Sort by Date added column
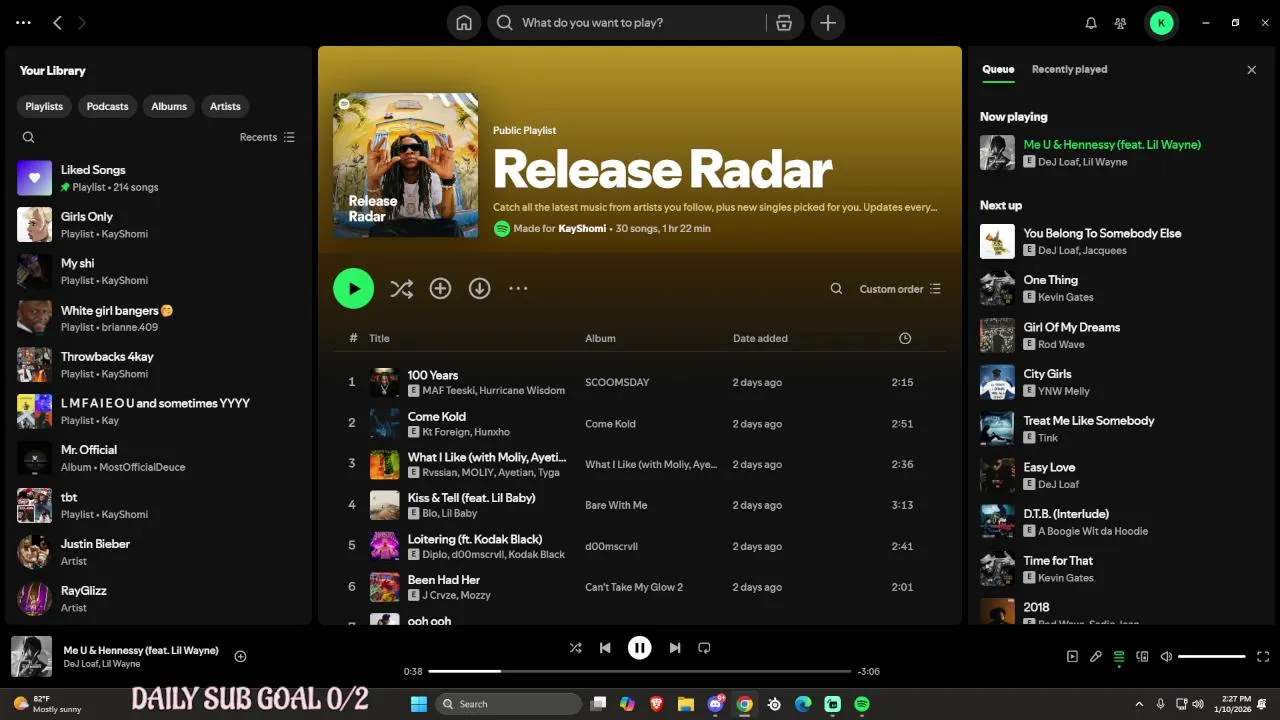This screenshot has height=720, width=1280. click(x=760, y=338)
